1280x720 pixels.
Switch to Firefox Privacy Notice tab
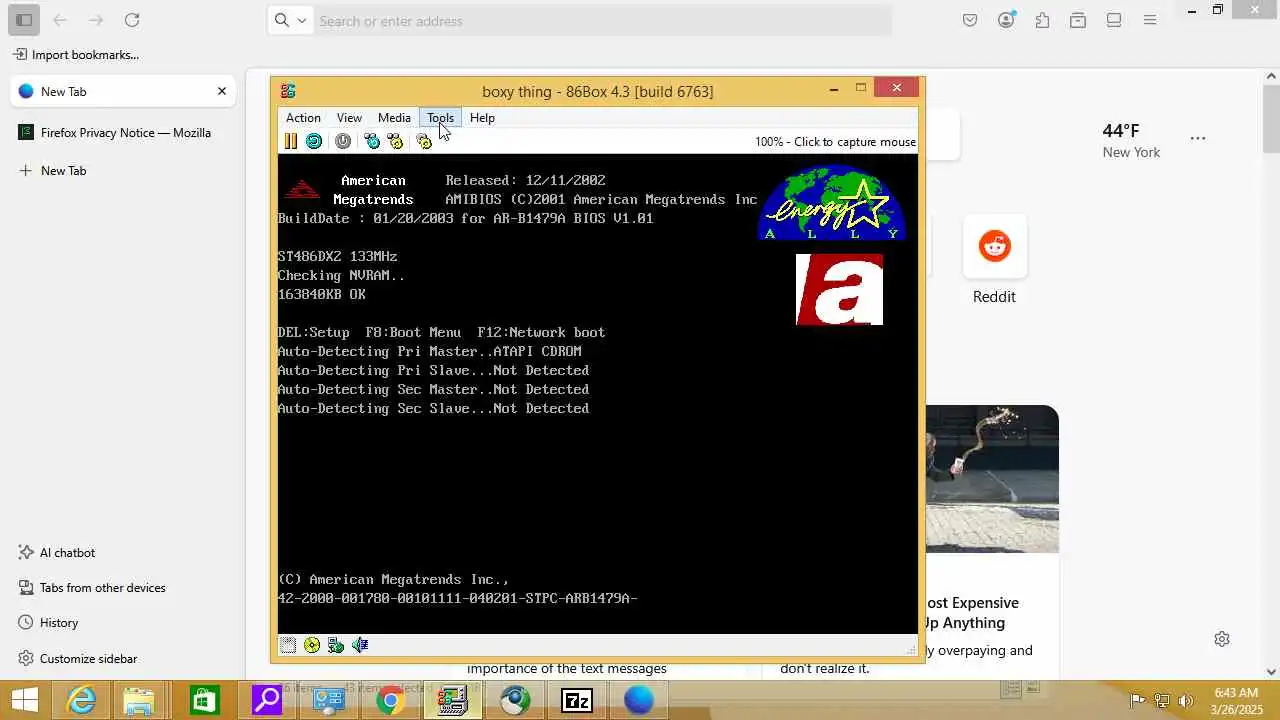pyautogui.click(x=122, y=132)
